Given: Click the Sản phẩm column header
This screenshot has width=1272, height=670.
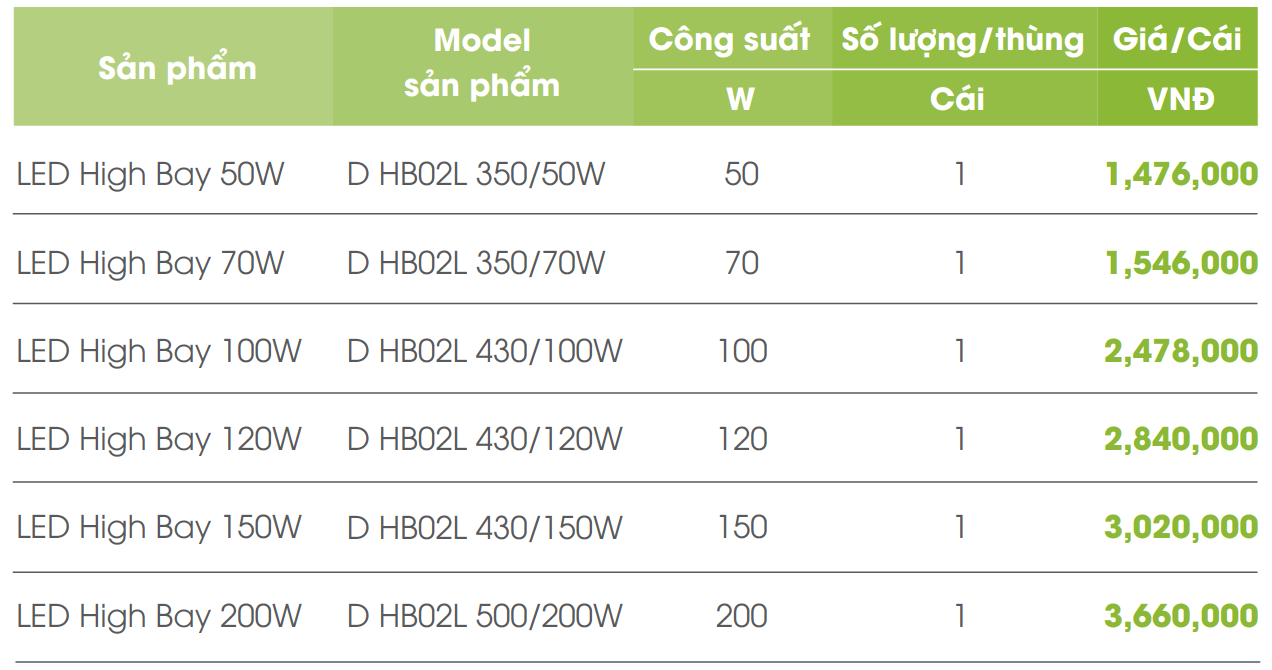Looking at the screenshot, I should (x=177, y=68).
